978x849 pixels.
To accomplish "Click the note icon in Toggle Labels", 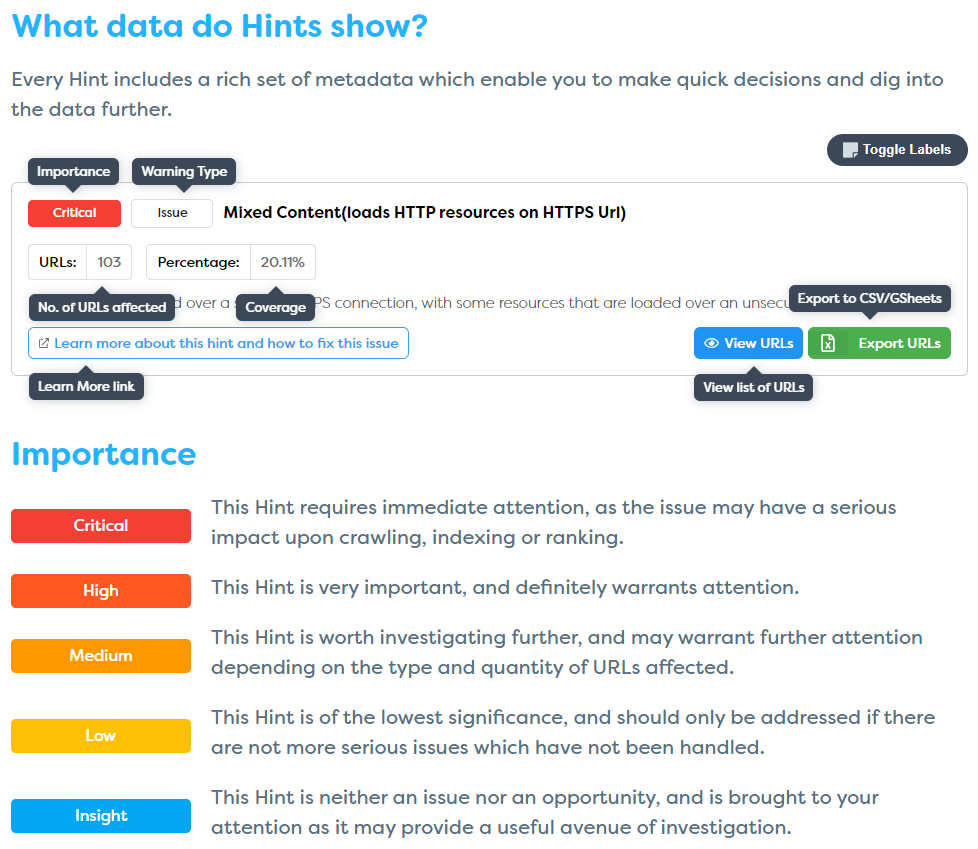I will pos(850,150).
